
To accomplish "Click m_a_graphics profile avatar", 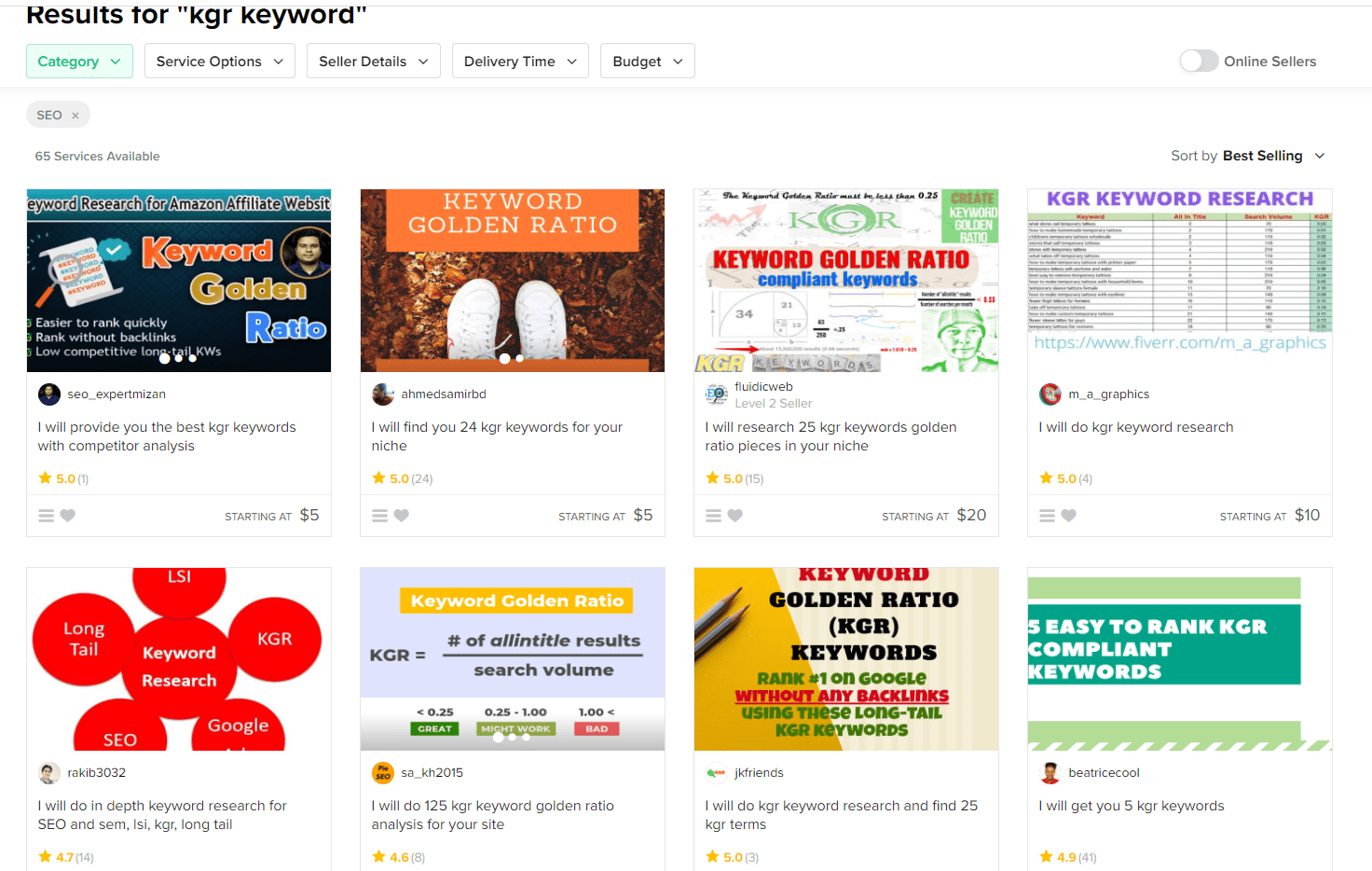I will pyautogui.click(x=1050, y=394).
